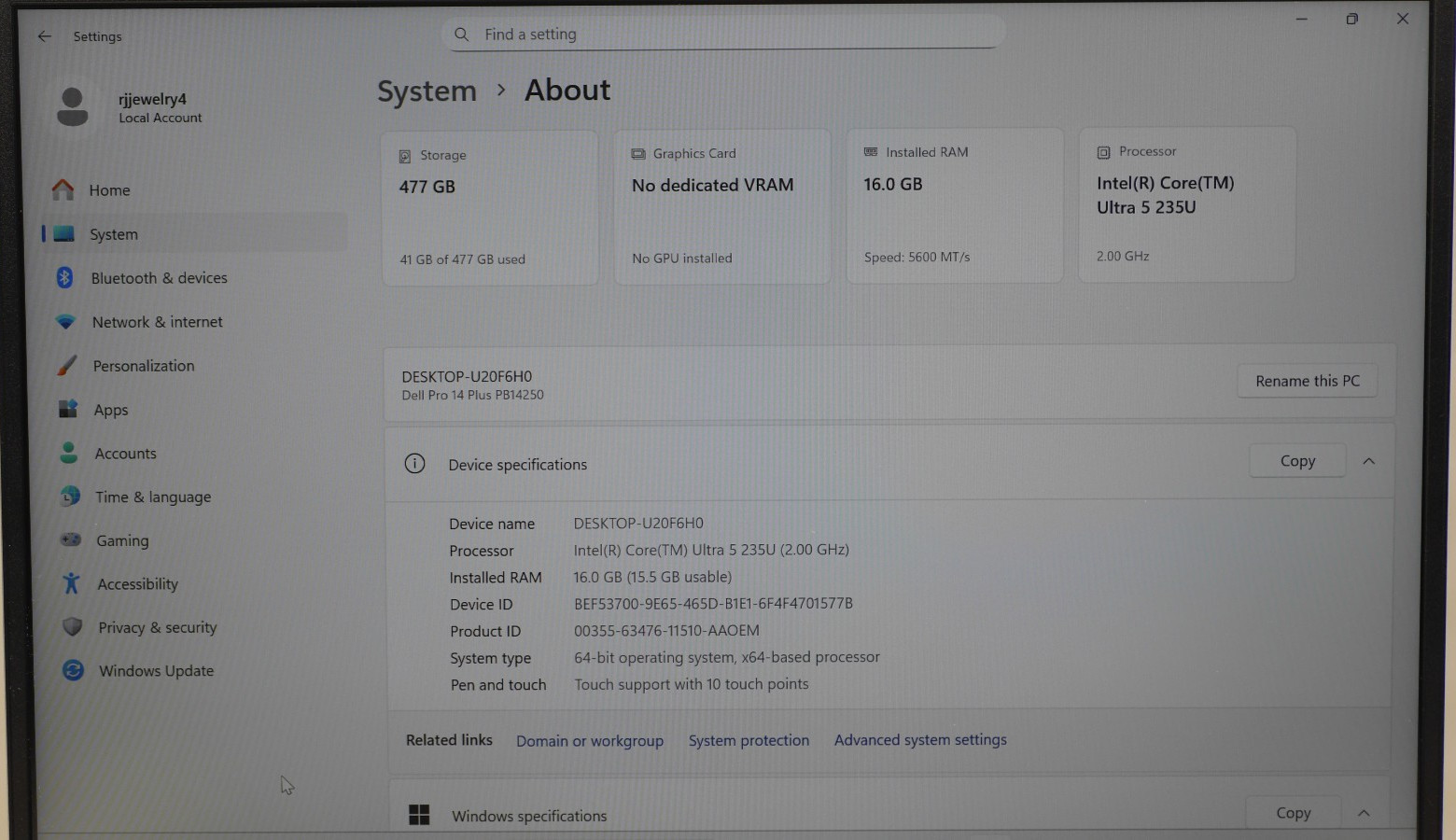Copy the Windows specifications

click(1293, 813)
